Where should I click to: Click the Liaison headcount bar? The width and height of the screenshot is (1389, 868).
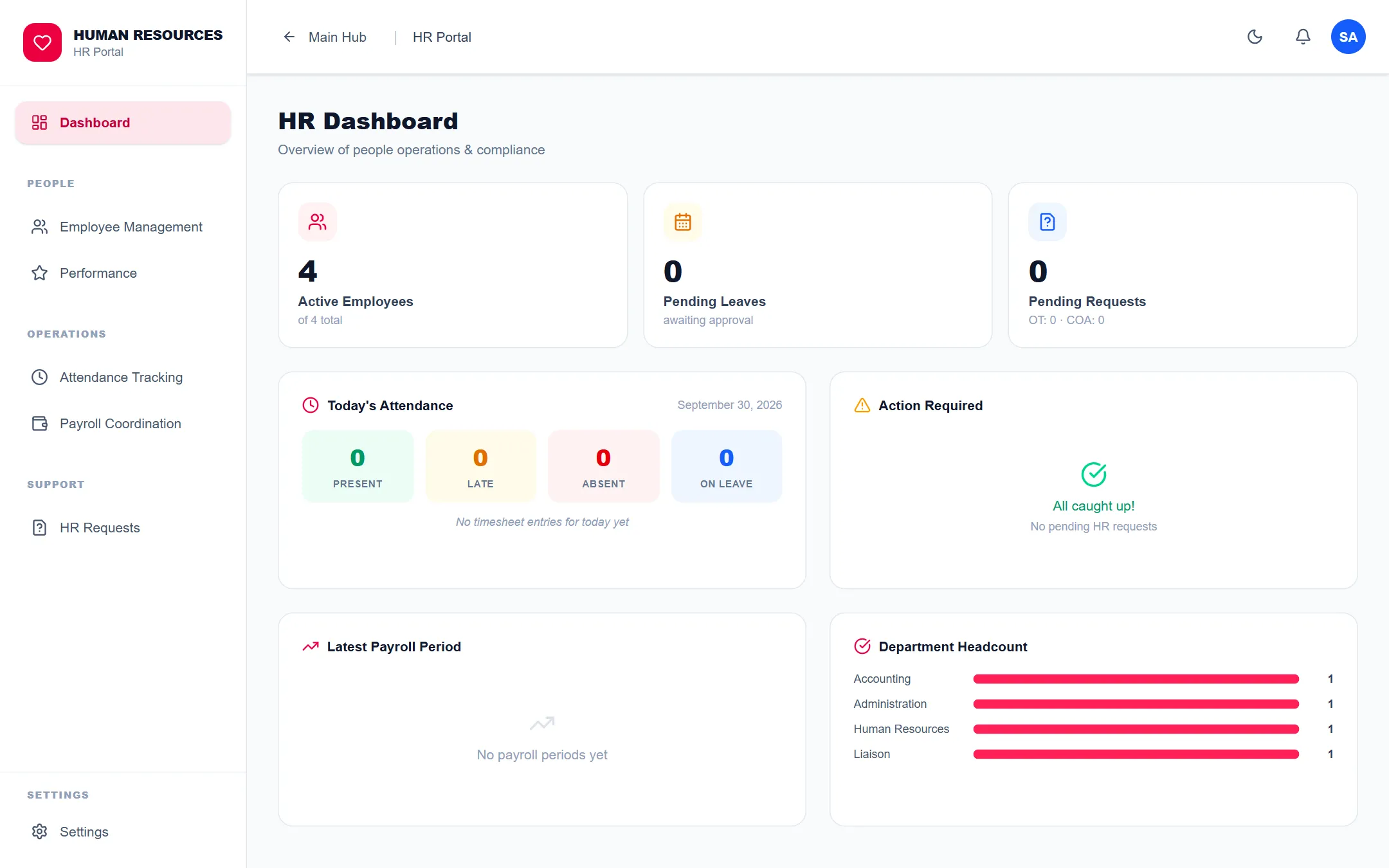pos(1136,754)
